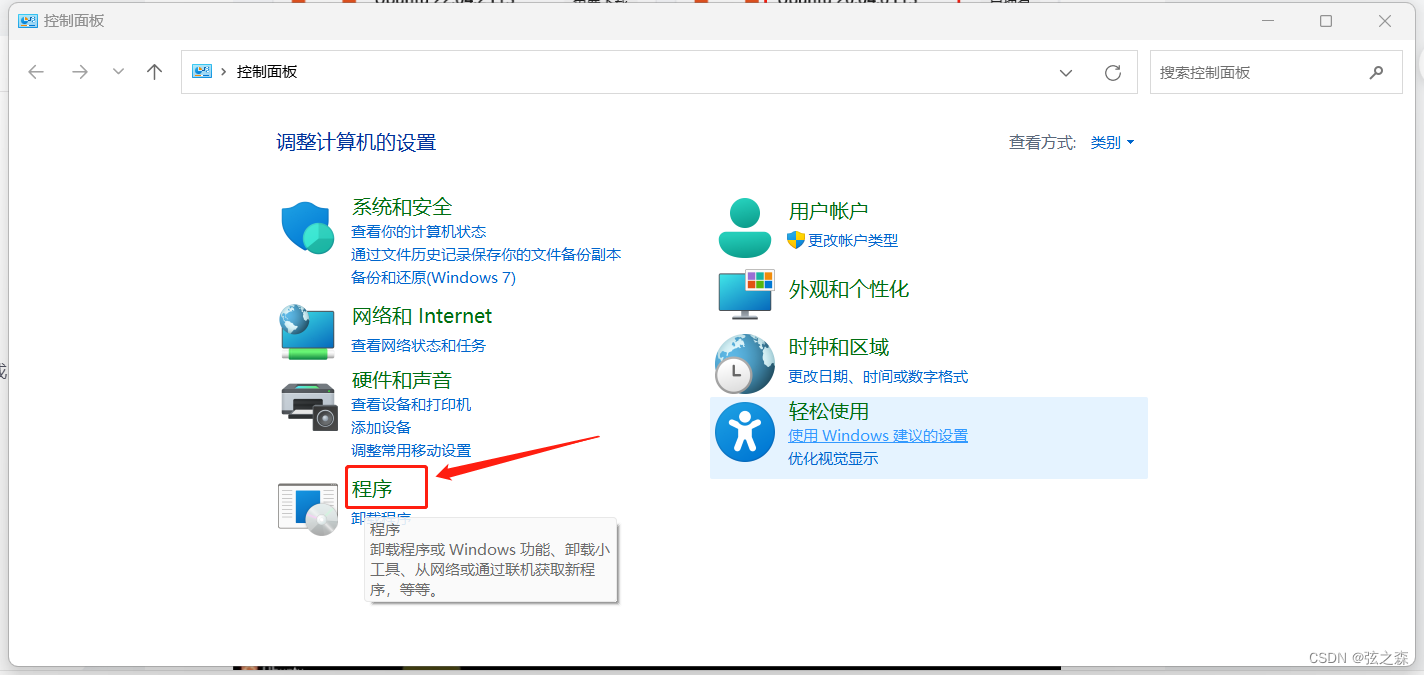This screenshot has height=675, width=1424.
Task: Maximize the Control Panel window
Action: (1326, 20)
